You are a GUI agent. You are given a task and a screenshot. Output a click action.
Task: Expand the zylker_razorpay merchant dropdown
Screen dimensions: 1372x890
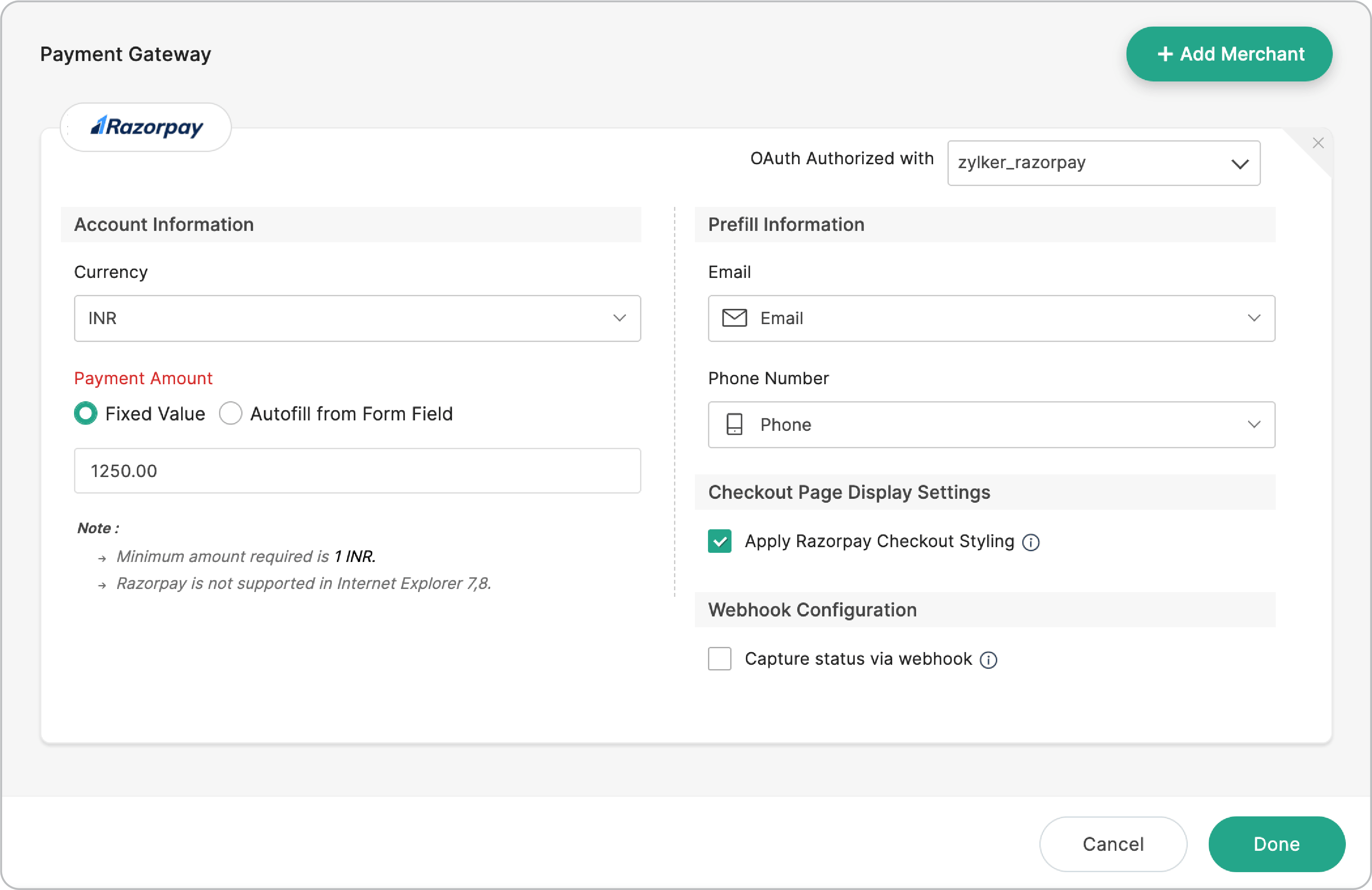[x=1241, y=163]
